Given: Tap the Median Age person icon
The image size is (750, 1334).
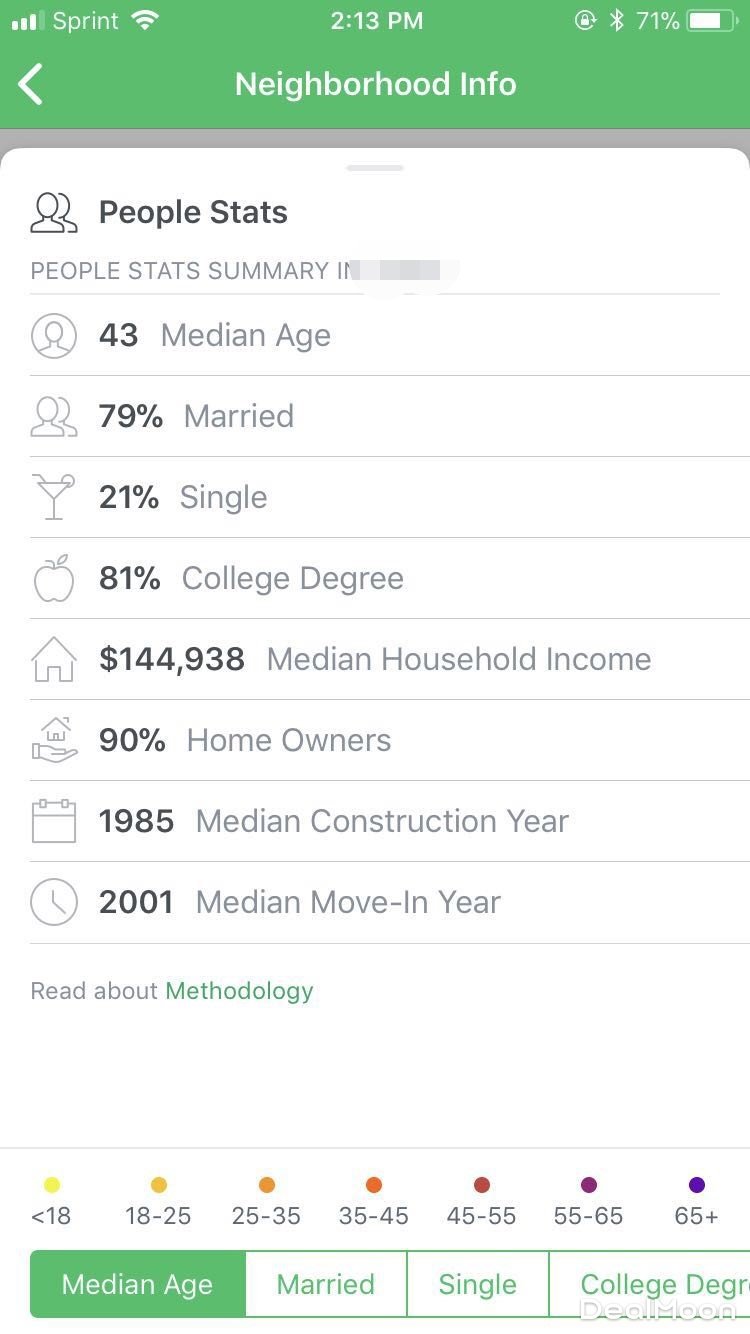Looking at the screenshot, I should 54,336.
